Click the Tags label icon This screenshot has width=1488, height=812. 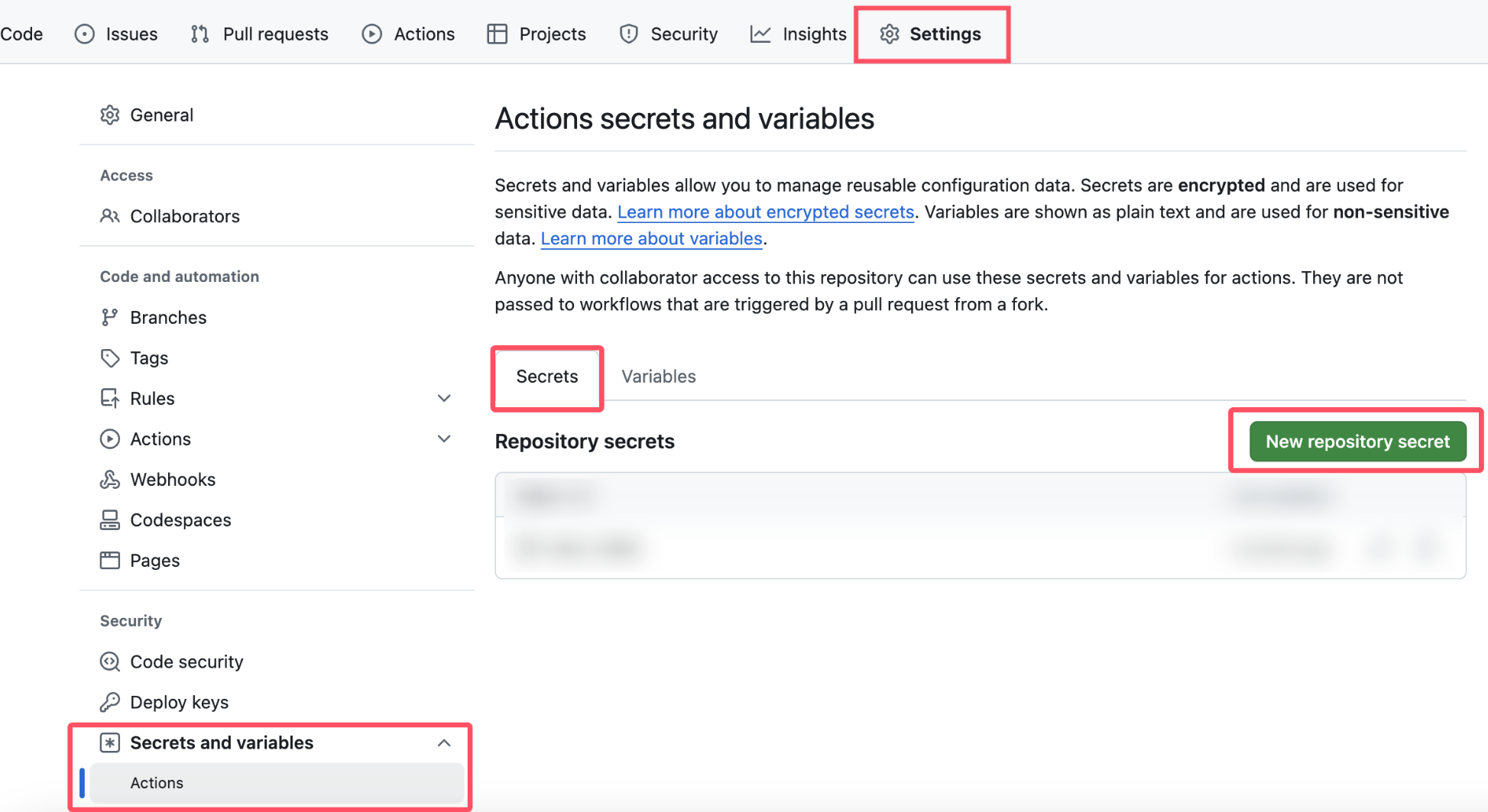pyautogui.click(x=110, y=358)
